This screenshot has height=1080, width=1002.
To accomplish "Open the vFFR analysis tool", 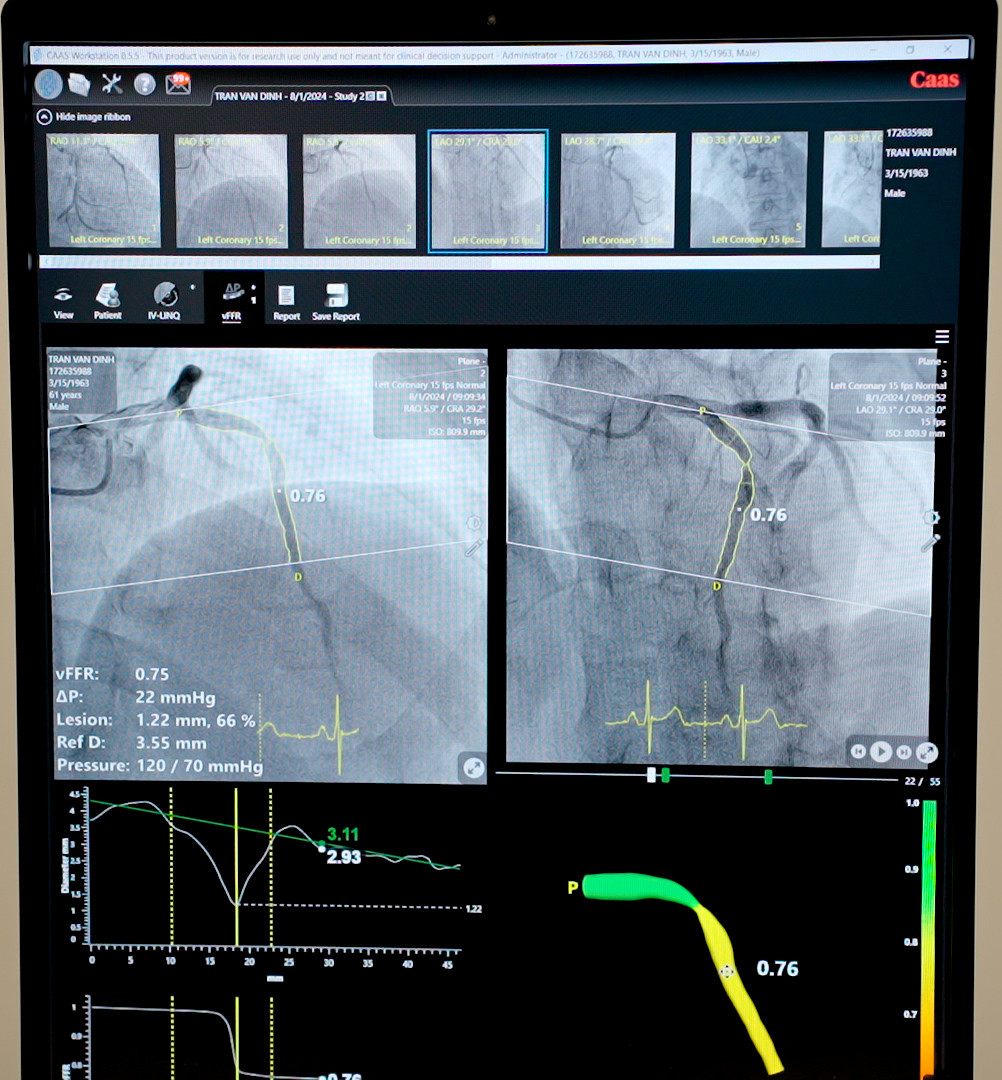I will pos(232,298).
